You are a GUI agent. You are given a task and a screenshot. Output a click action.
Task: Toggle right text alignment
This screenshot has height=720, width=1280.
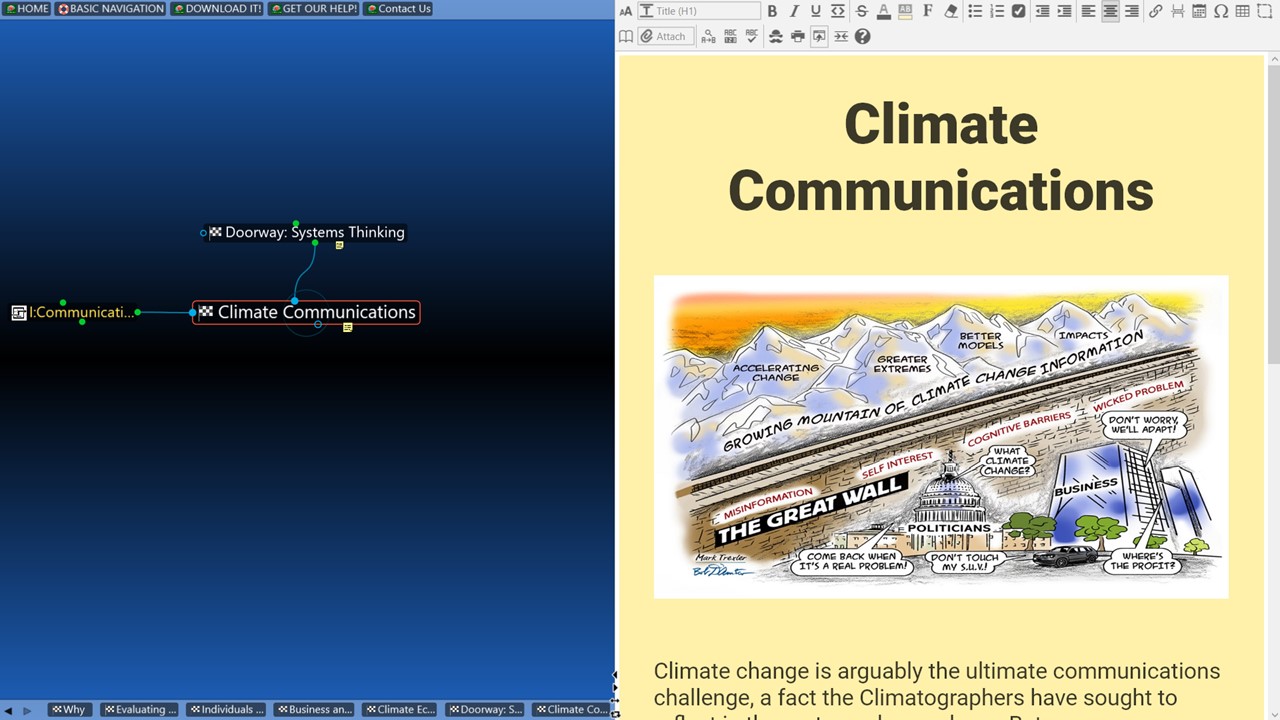[1132, 11]
